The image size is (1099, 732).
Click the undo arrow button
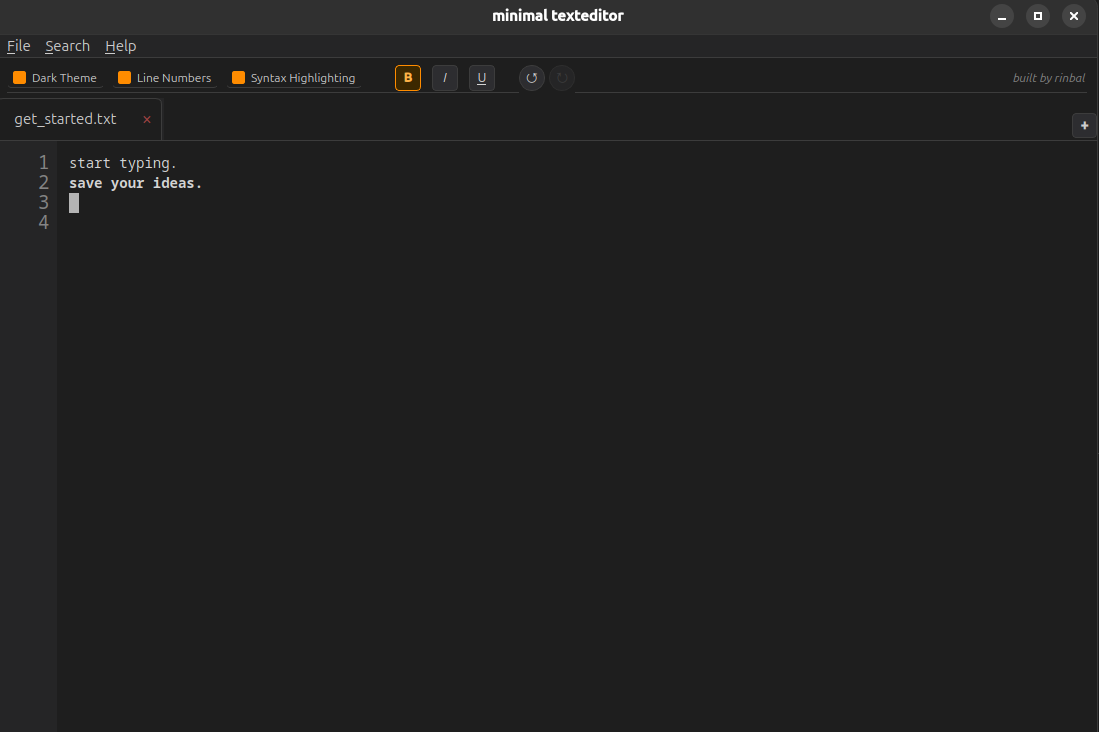click(531, 78)
